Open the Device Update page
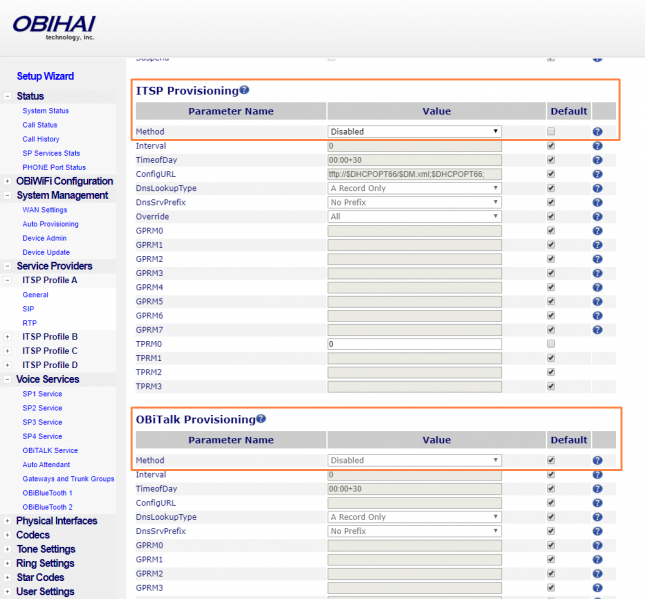645x599 pixels. (x=46, y=252)
